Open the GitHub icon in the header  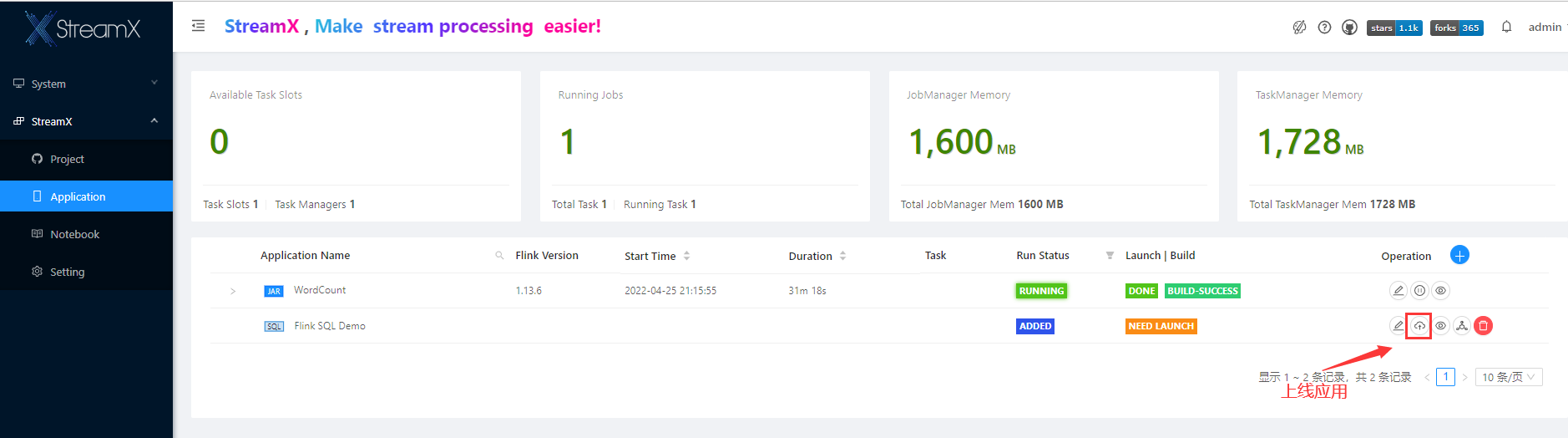click(1349, 28)
